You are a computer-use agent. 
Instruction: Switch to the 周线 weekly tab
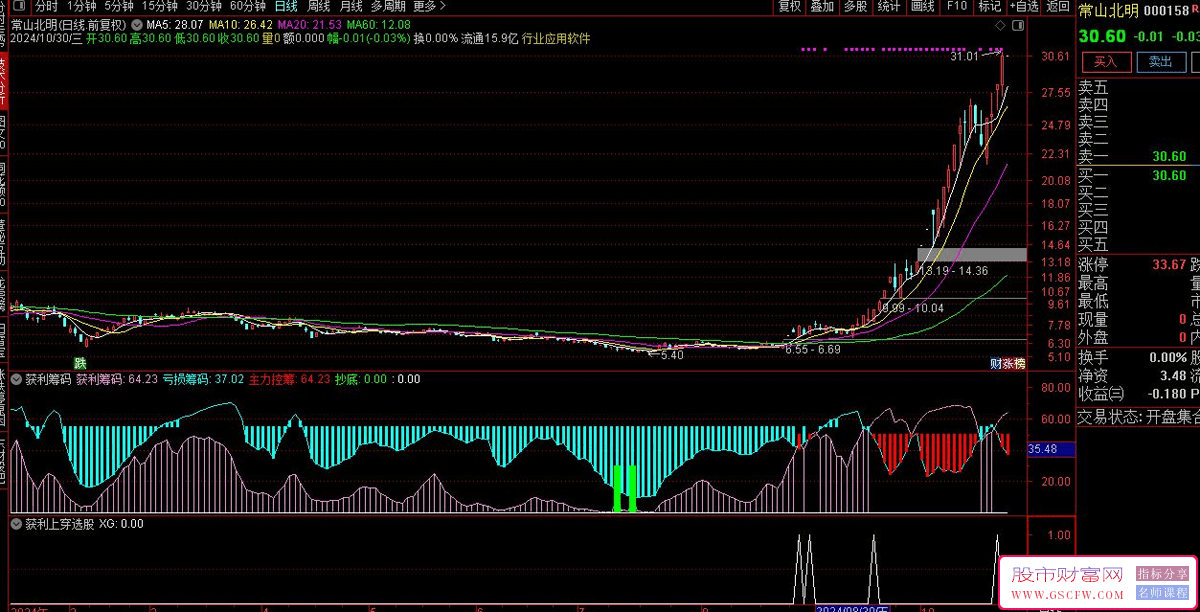pos(318,6)
